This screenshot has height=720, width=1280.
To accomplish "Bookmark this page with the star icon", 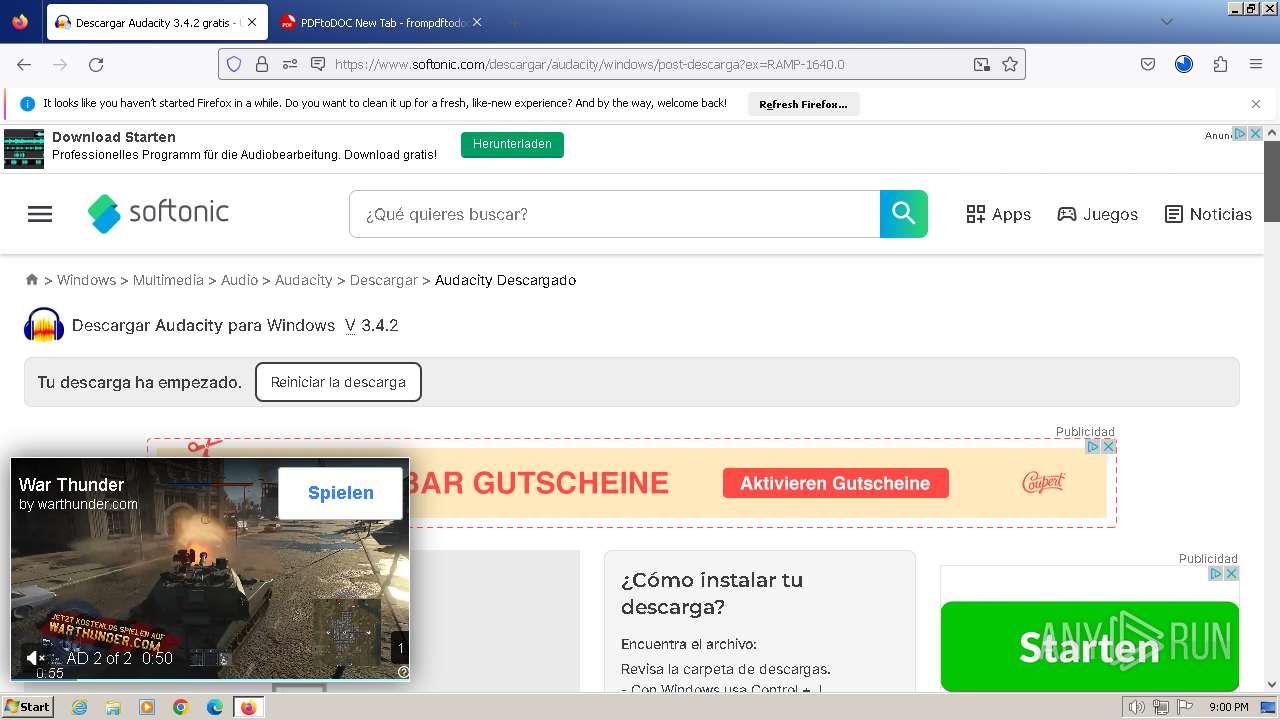I will (1010, 64).
